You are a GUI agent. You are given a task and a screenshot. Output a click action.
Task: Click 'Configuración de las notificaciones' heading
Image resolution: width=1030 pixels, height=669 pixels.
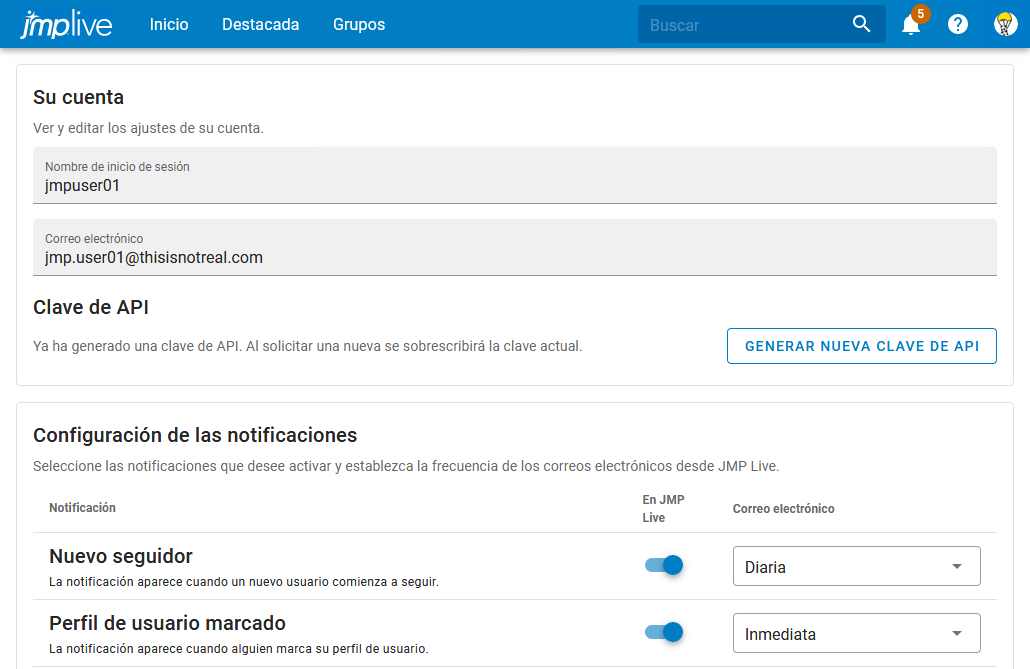click(x=195, y=435)
